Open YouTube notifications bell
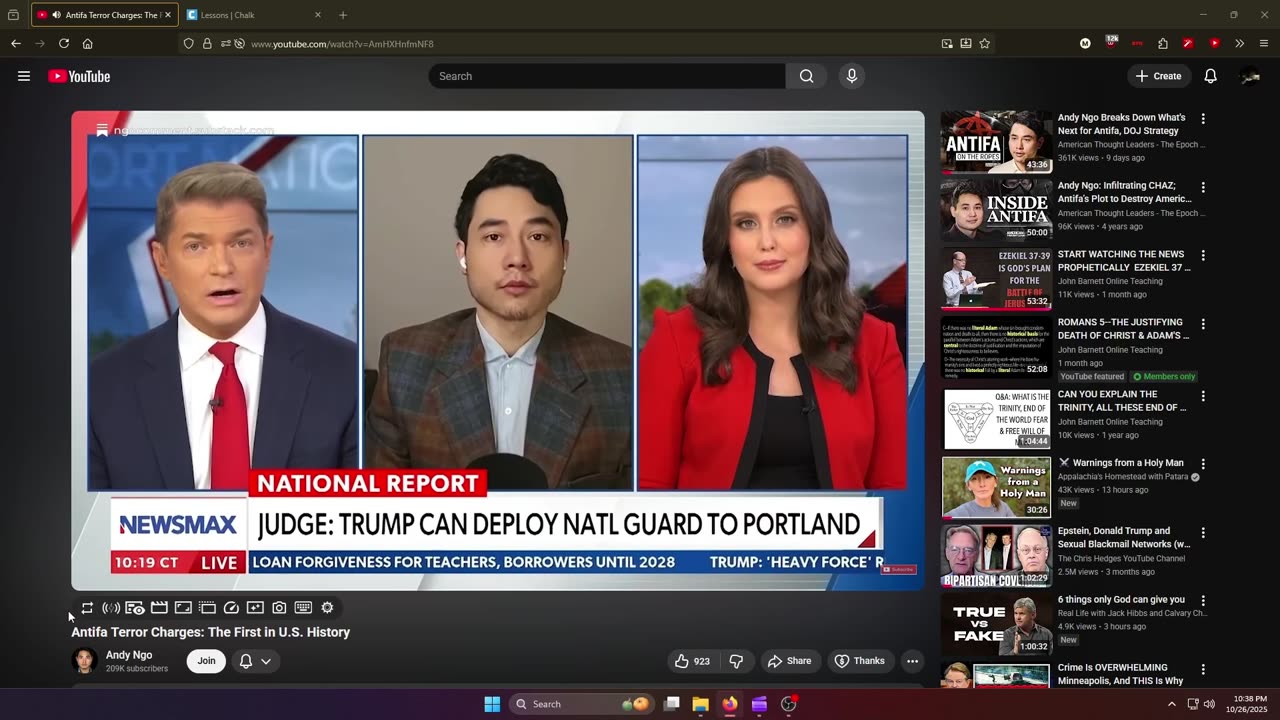Screen dimensions: 1280x720 (x=1210, y=76)
